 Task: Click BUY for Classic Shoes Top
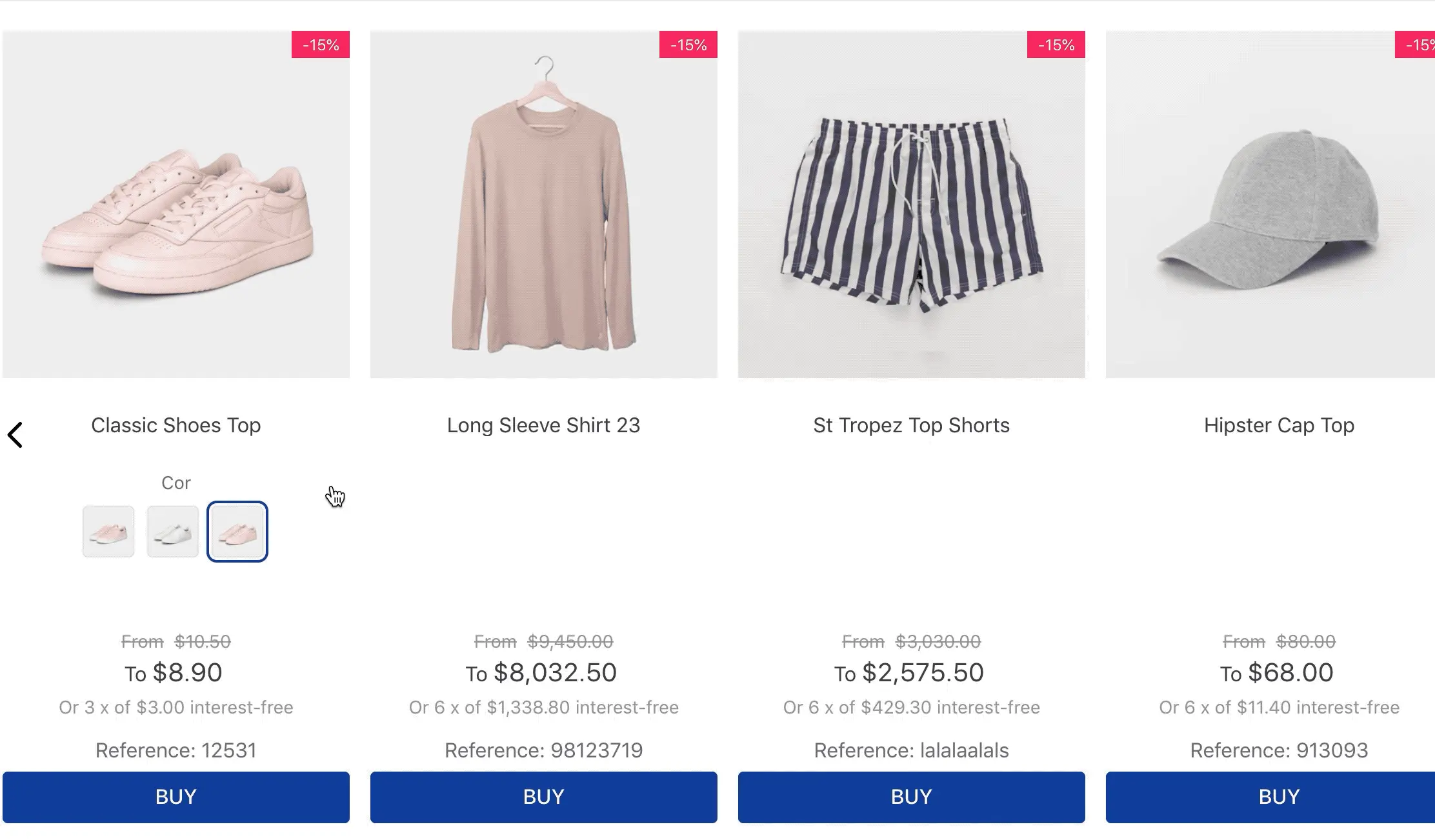(176, 797)
